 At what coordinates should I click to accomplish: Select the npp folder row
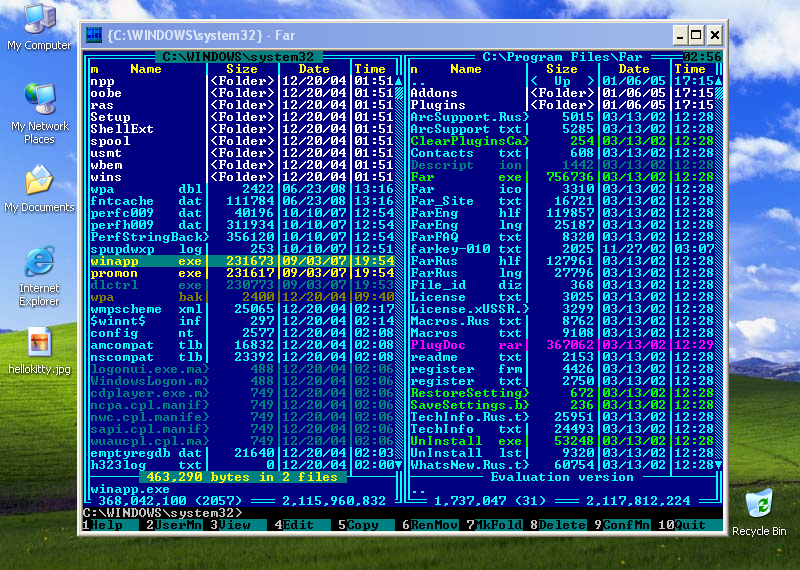coord(242,81)
